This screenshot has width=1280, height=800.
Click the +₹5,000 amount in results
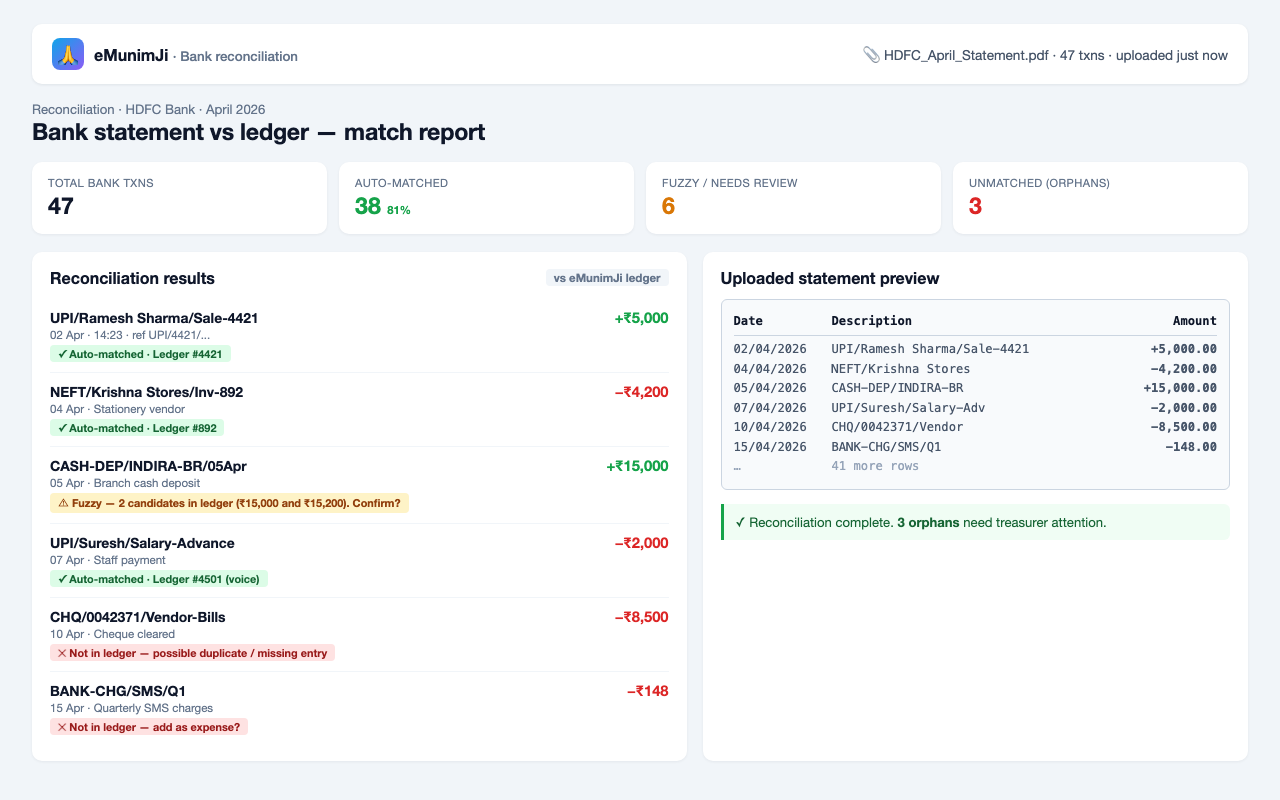[x=641, y=318]
